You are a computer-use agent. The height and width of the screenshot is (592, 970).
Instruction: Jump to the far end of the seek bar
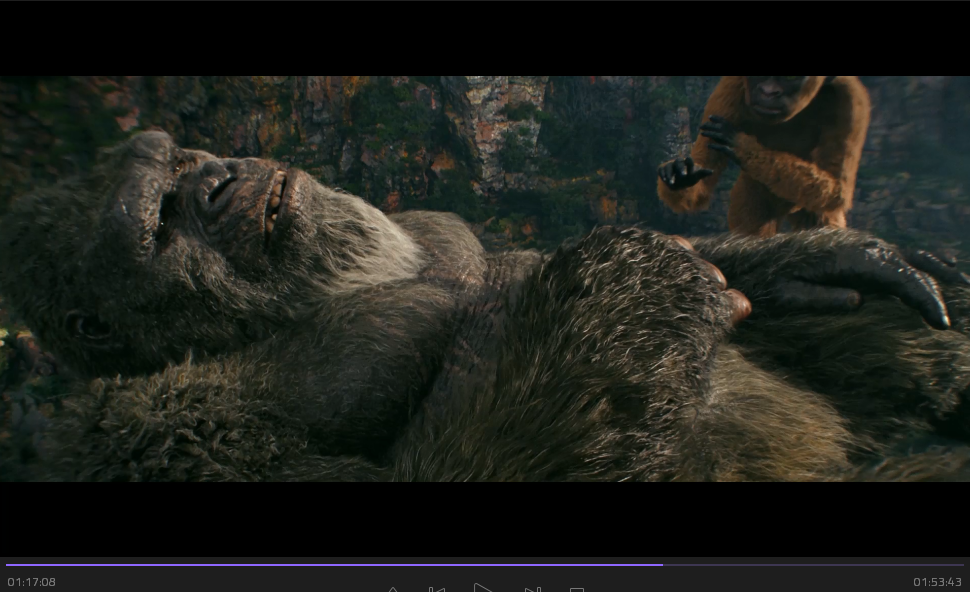[x=962, y=565]
